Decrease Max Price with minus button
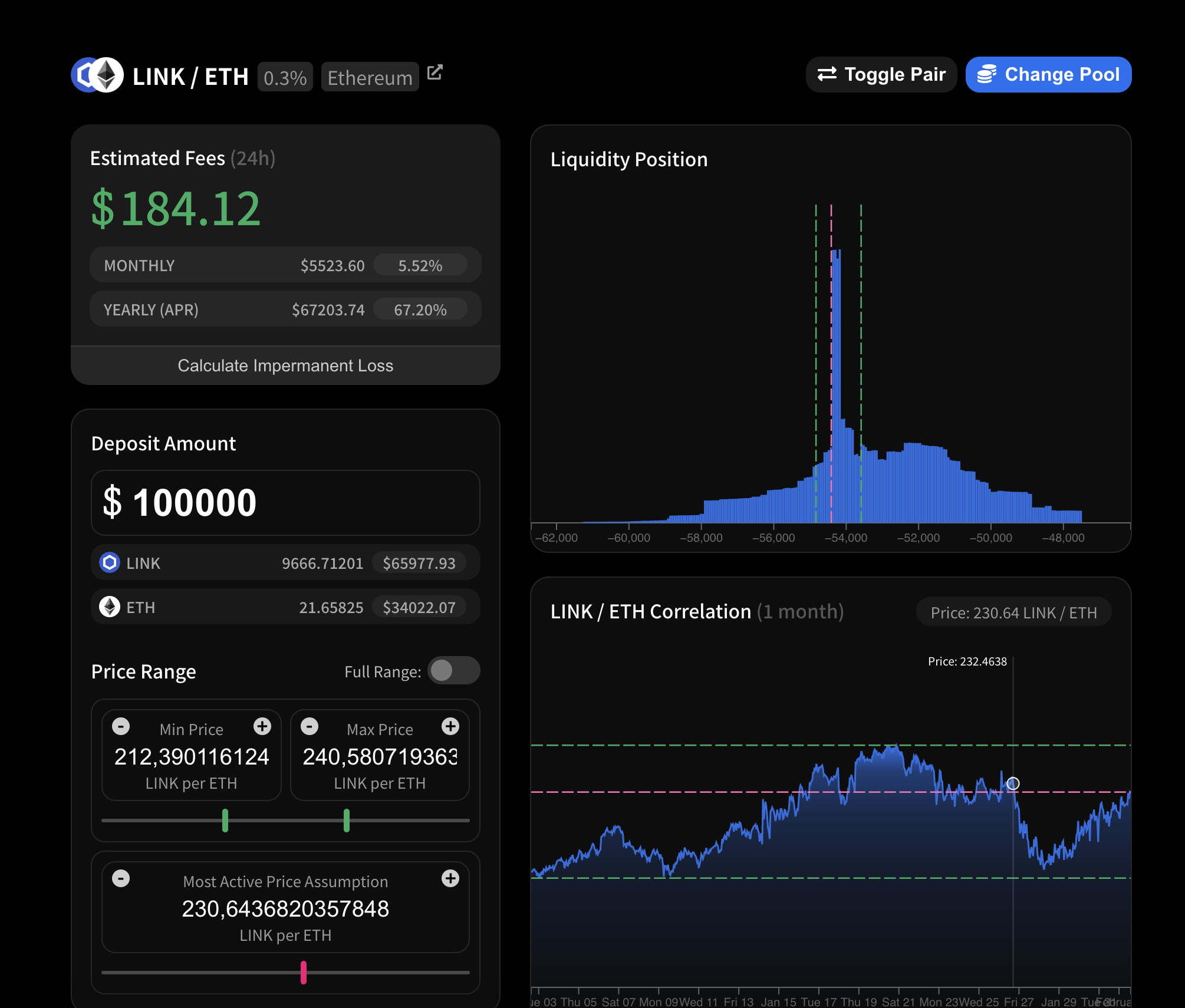Image resolution: width=1185 pixels, height=1008 pixels. click(x=310, y=726)
